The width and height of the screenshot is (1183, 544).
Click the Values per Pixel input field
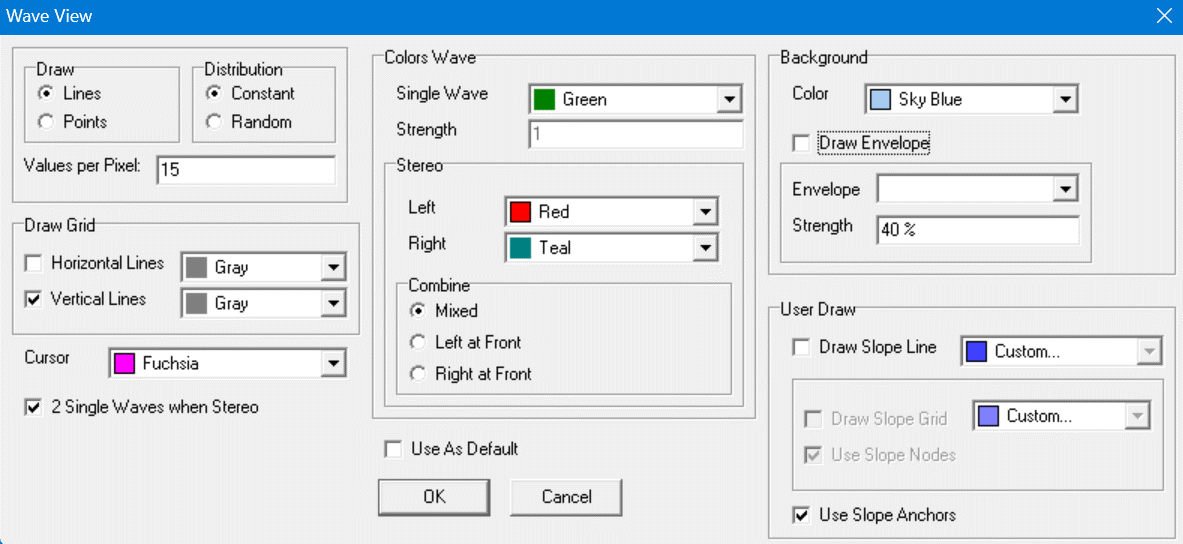[x=245, y=171]
